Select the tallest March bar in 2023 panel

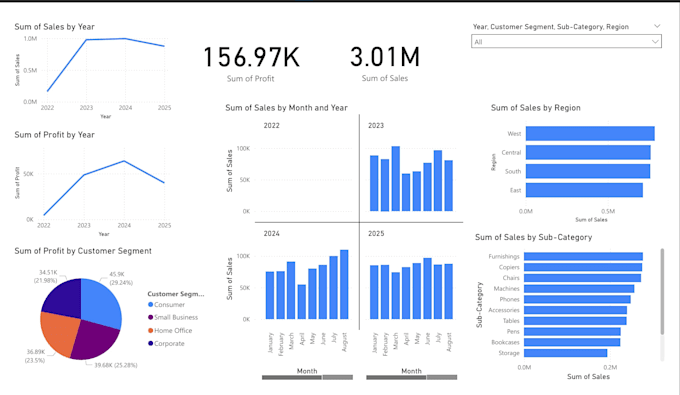pos(396,179)
